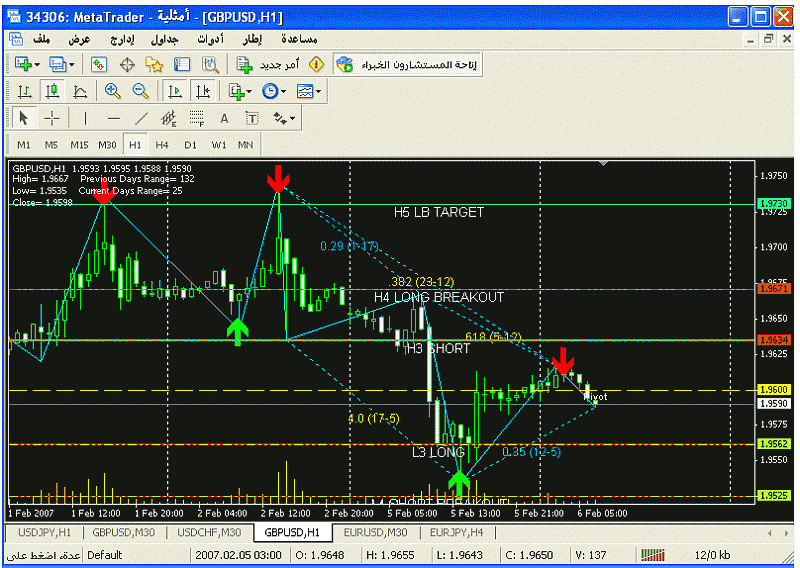
Task: Select the crosshair tool
Action: pos(52,118)
